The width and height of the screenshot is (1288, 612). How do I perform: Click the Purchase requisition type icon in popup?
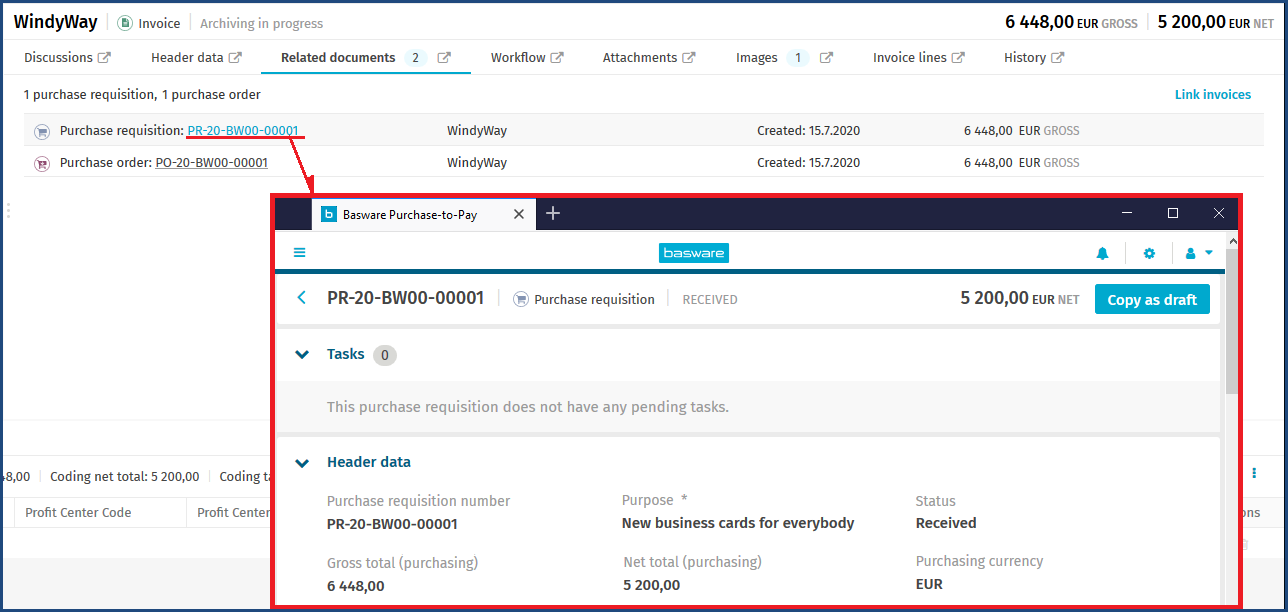pyautogui.click(x=521, y=299)
